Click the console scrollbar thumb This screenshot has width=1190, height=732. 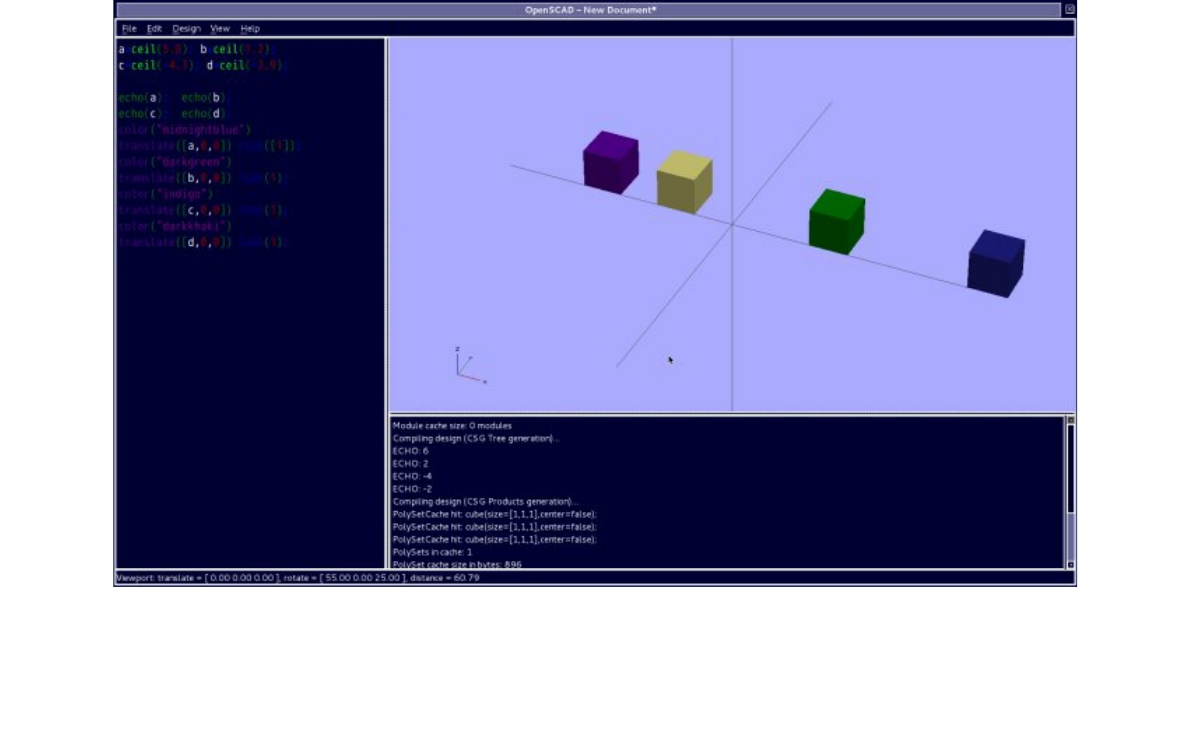point(1070,469)
